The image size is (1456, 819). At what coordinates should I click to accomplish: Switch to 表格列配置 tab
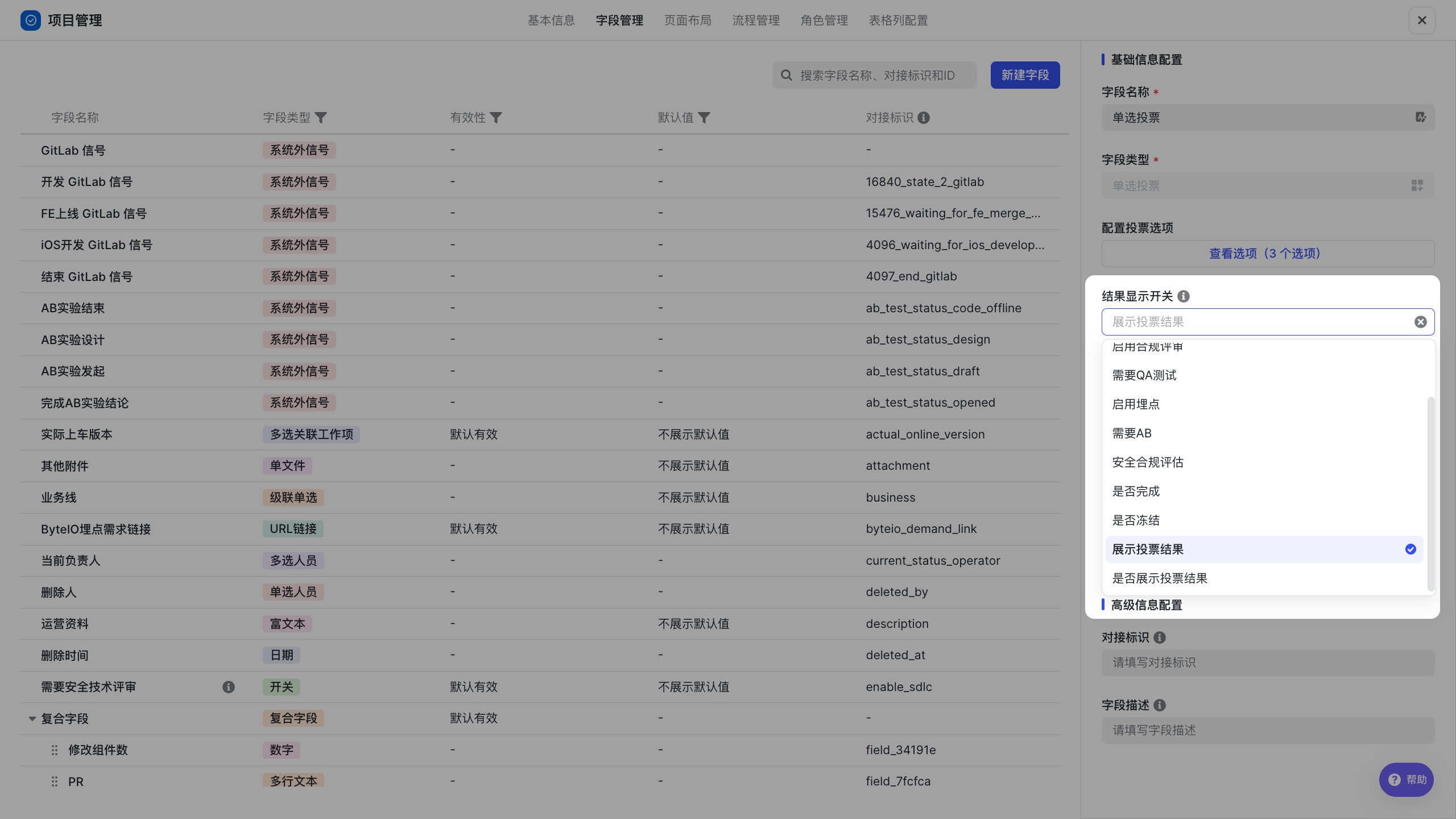pyautogui.click(x=898, y=20)
